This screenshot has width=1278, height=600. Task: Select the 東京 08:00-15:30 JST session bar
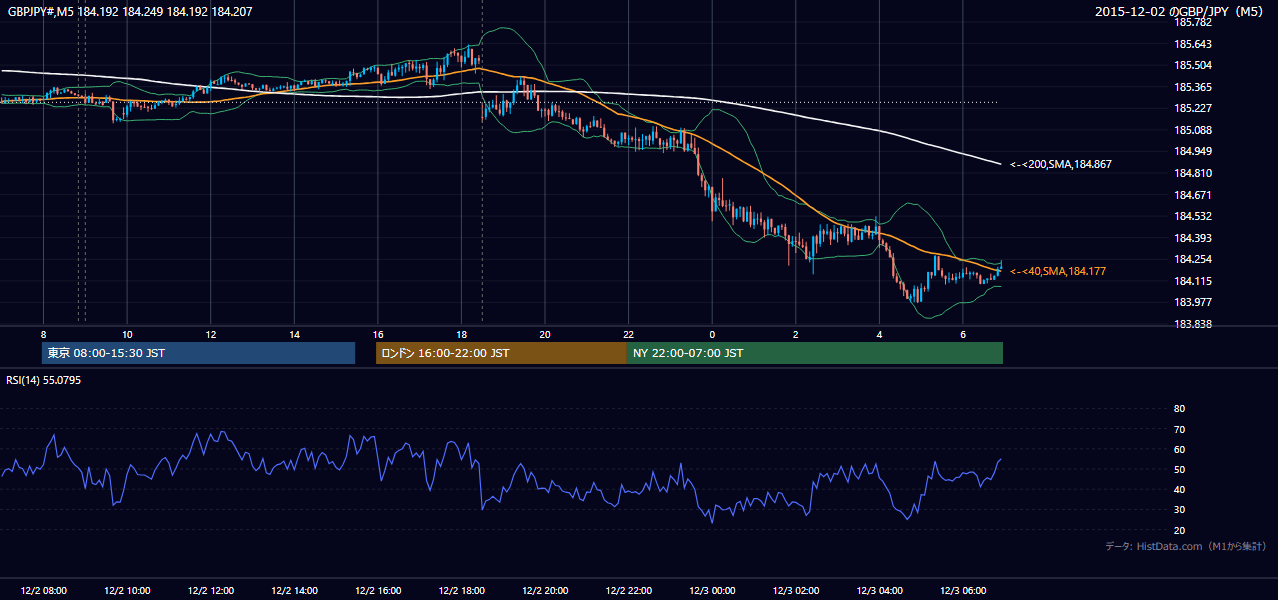pos(199,353)
